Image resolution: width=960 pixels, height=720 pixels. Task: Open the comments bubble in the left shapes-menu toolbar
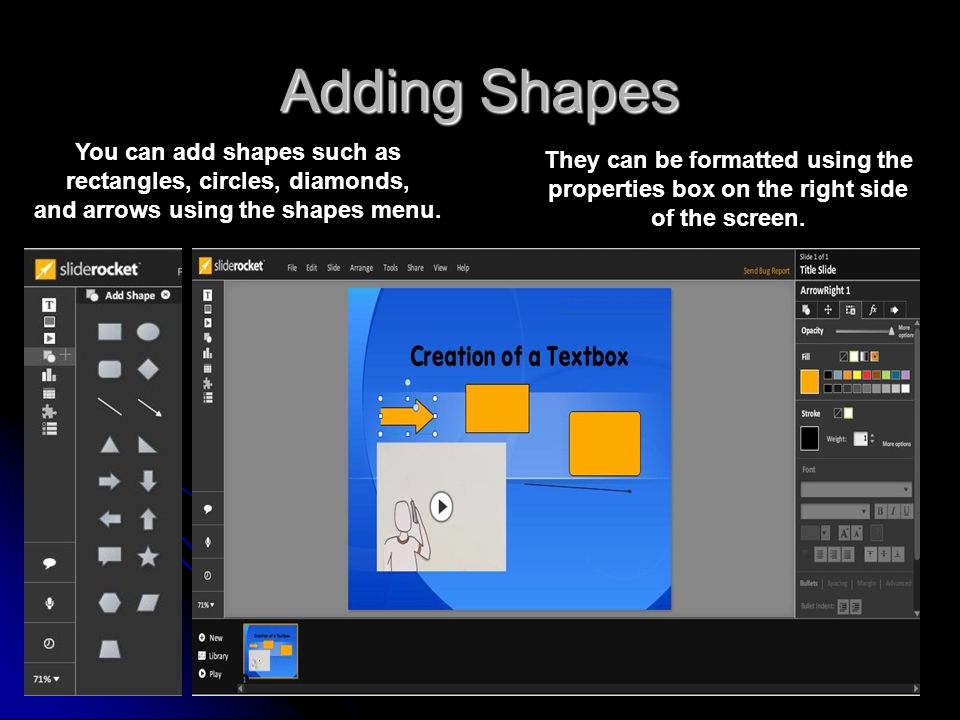point(50,563)
